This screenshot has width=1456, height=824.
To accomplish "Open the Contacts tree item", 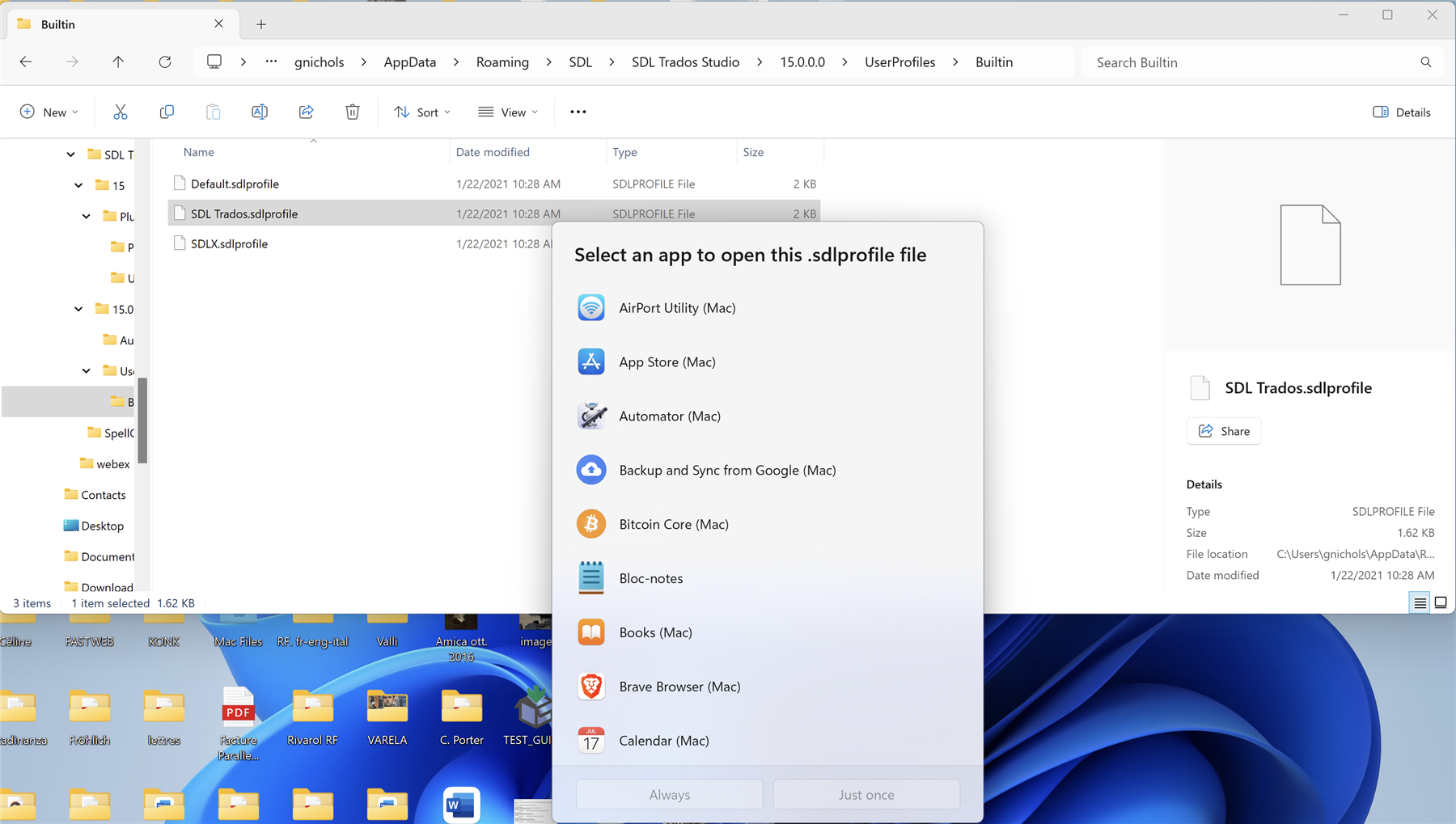I will [x=95, y=495].
